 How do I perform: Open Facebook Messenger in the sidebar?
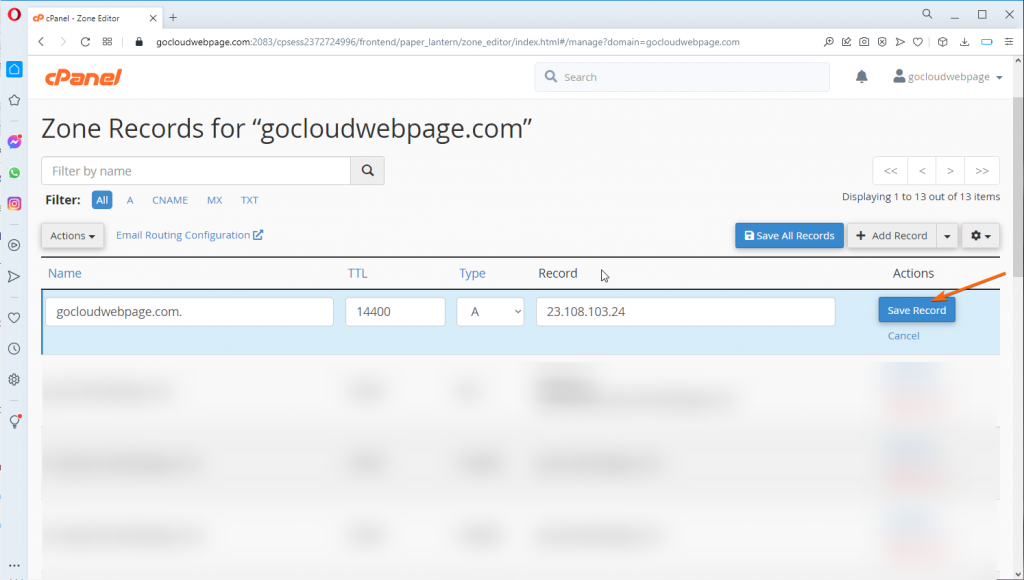pos(14,141)
